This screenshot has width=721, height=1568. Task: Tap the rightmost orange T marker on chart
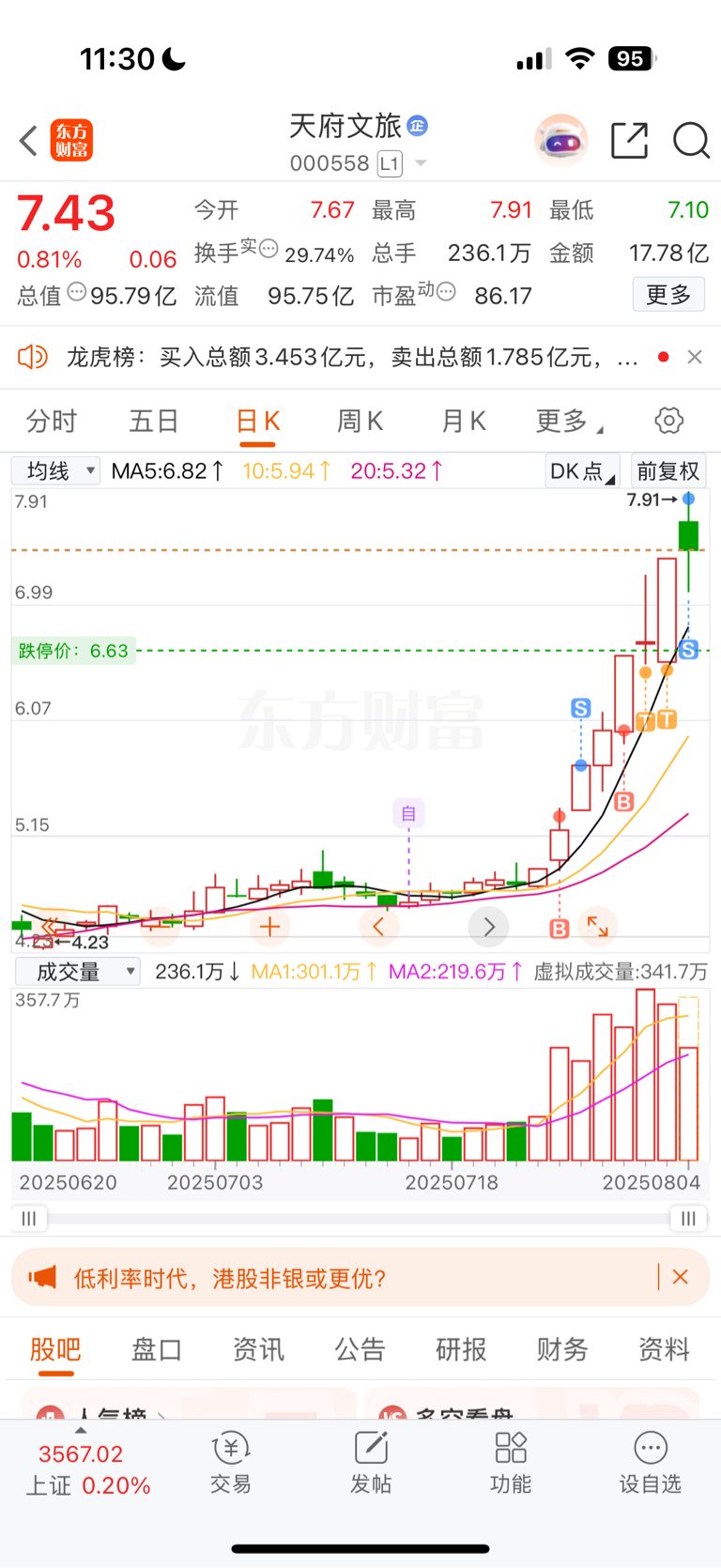pos(667,720)
